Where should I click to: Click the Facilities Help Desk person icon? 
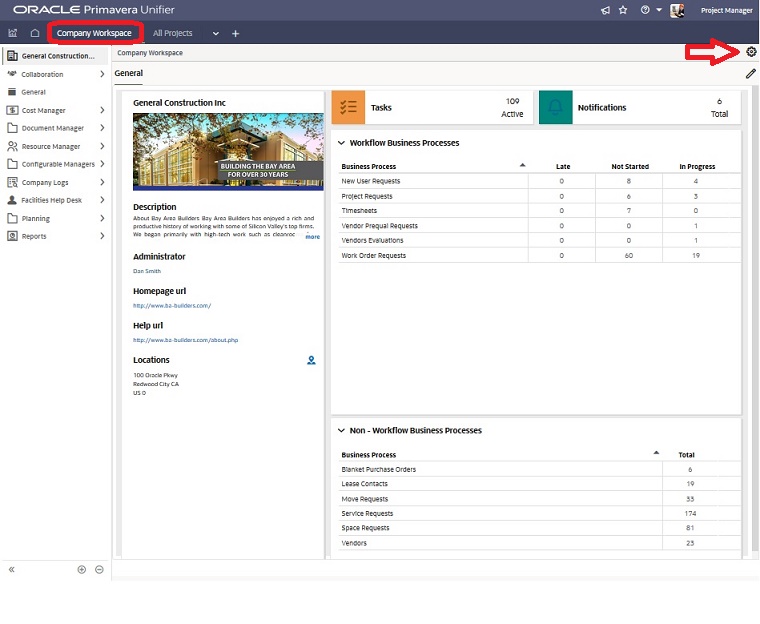point(13,200)
